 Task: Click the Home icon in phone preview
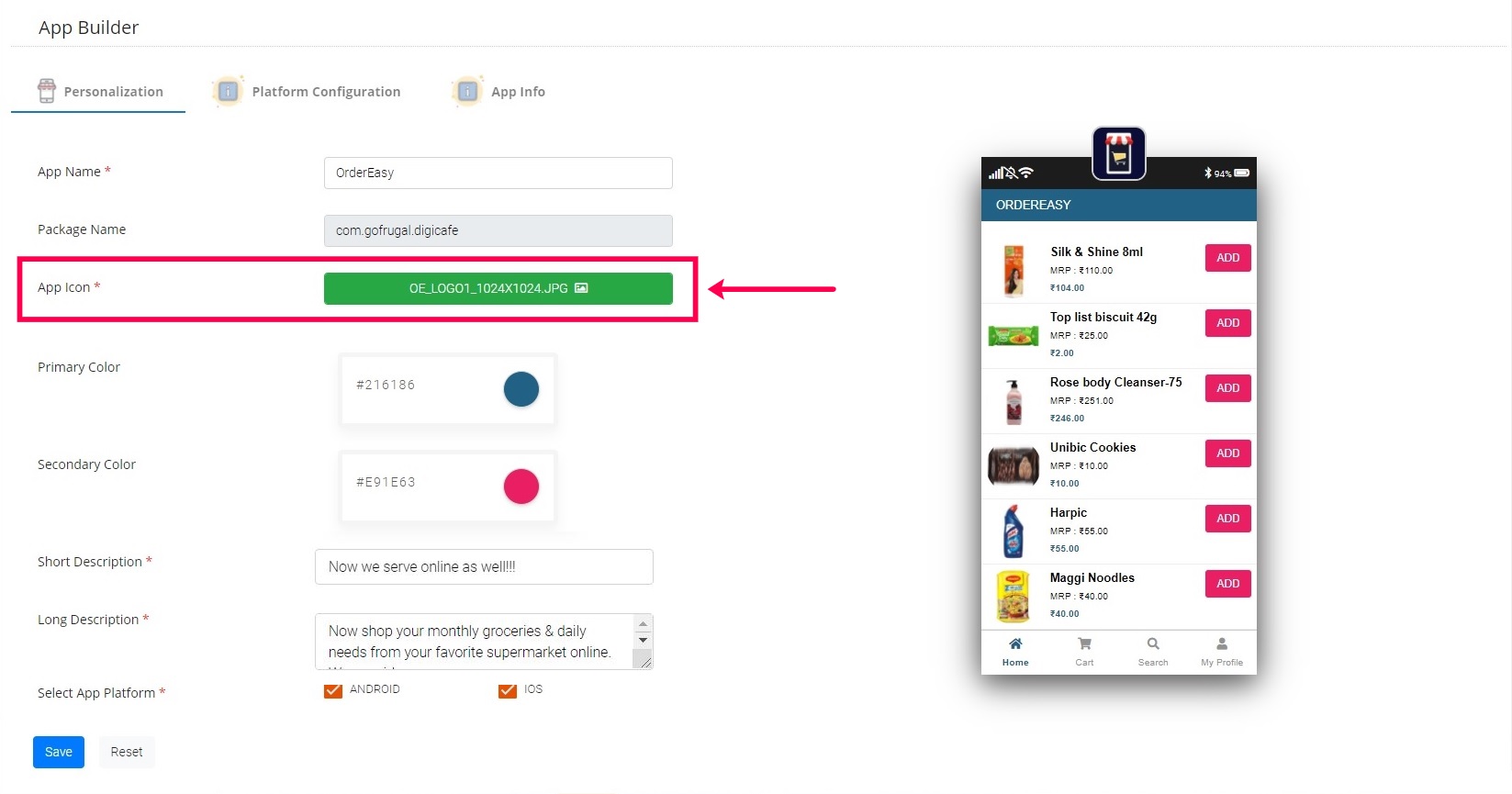point(1015,644)
